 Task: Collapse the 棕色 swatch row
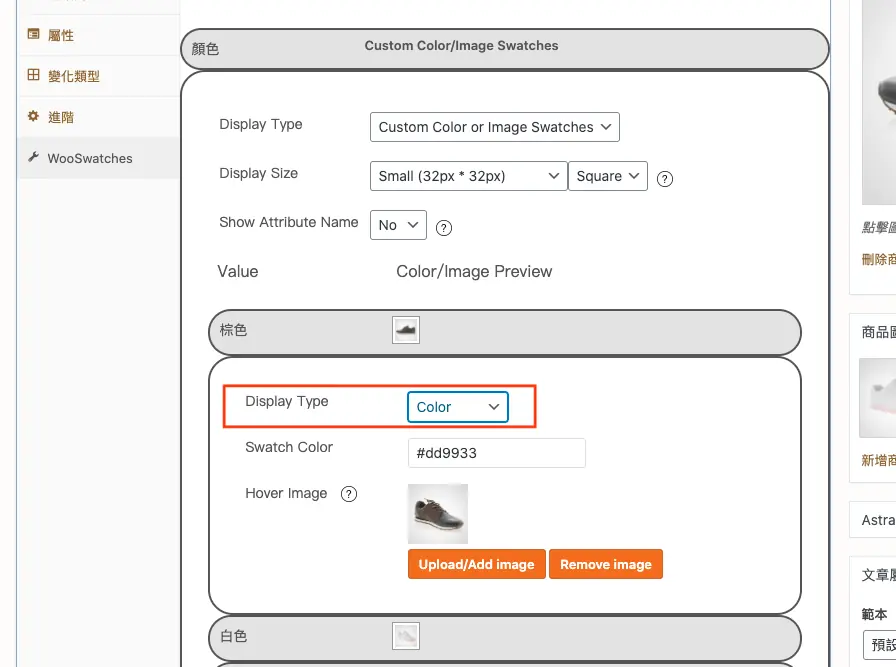505,332
